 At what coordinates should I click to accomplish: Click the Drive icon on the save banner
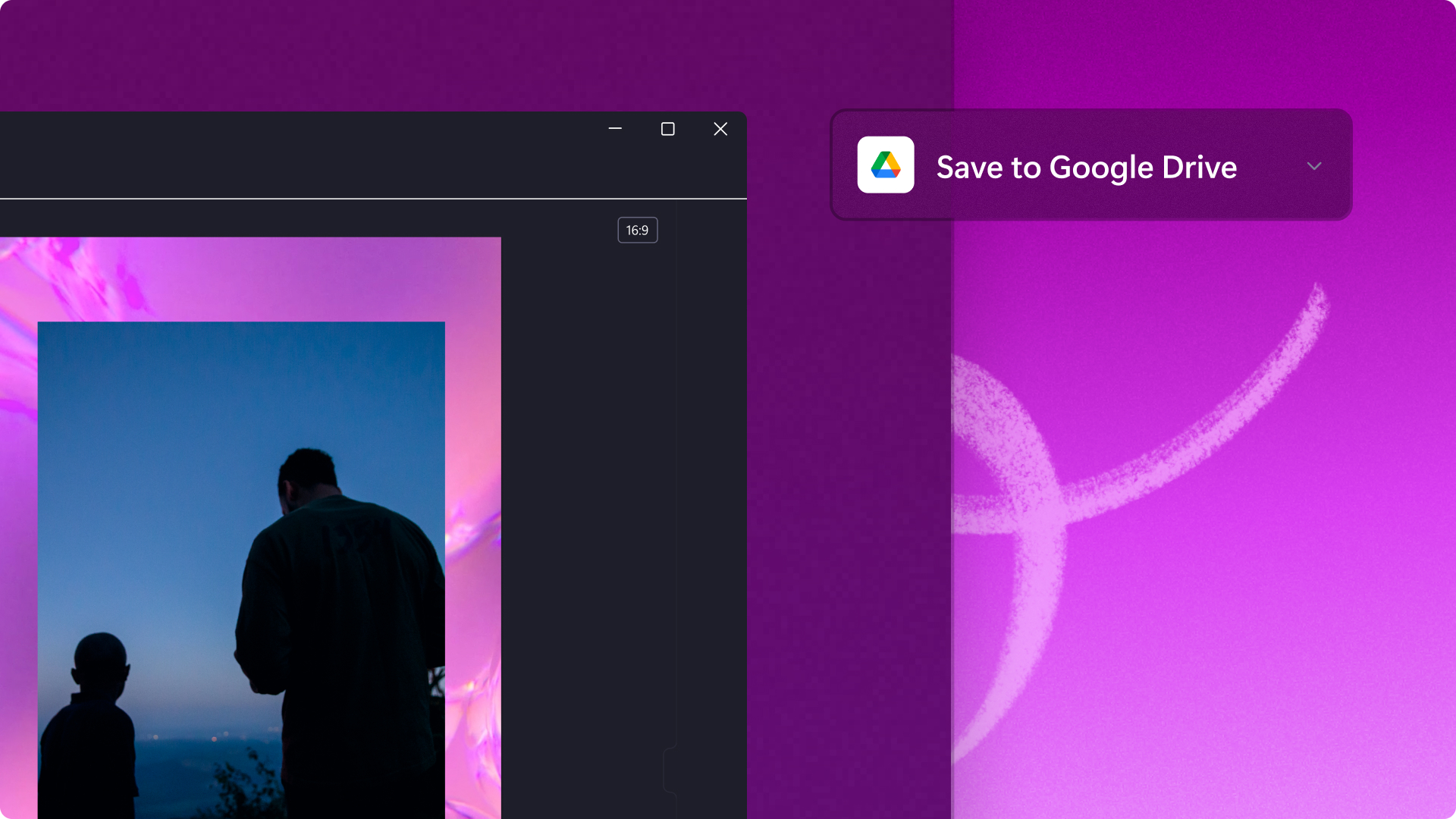pyautogui.click(x=886, y=165)
